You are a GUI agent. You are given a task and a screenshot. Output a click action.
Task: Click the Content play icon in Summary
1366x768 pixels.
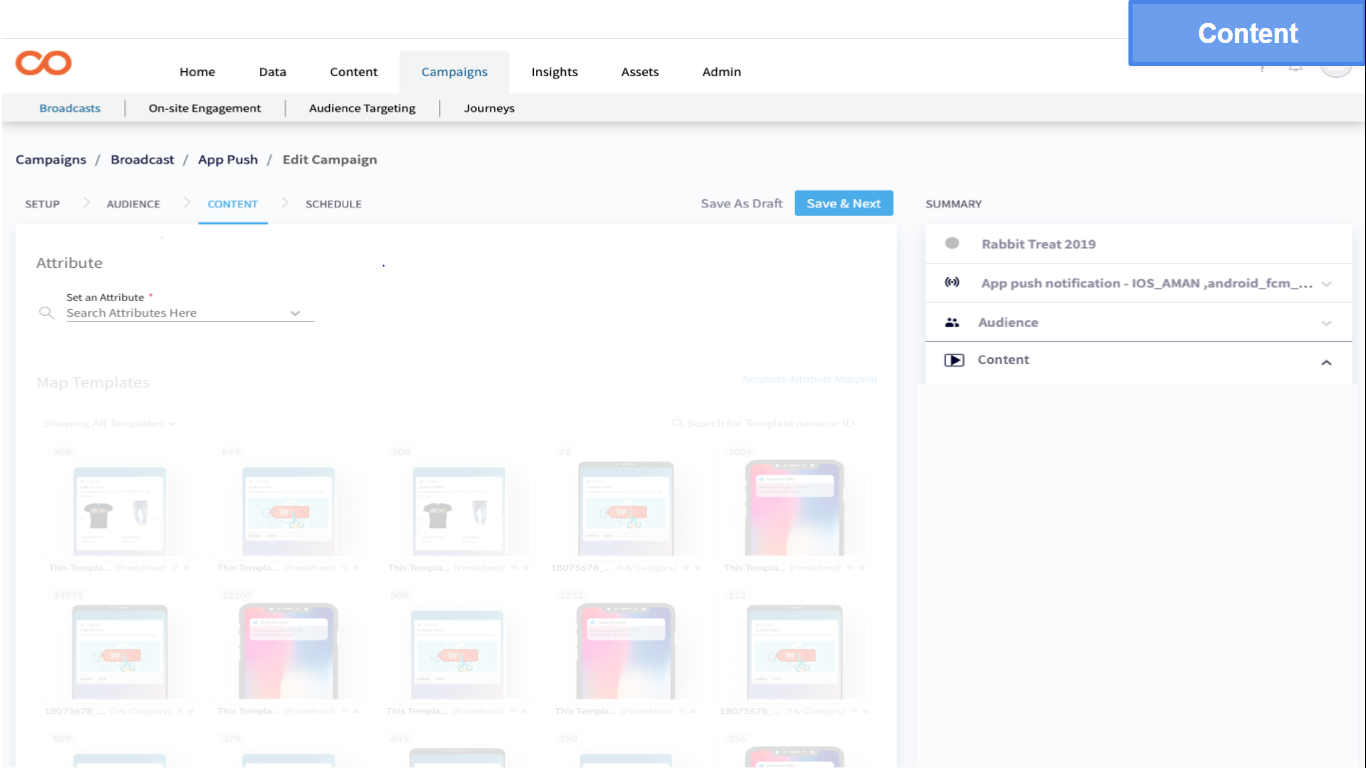(x=954, y=360)
